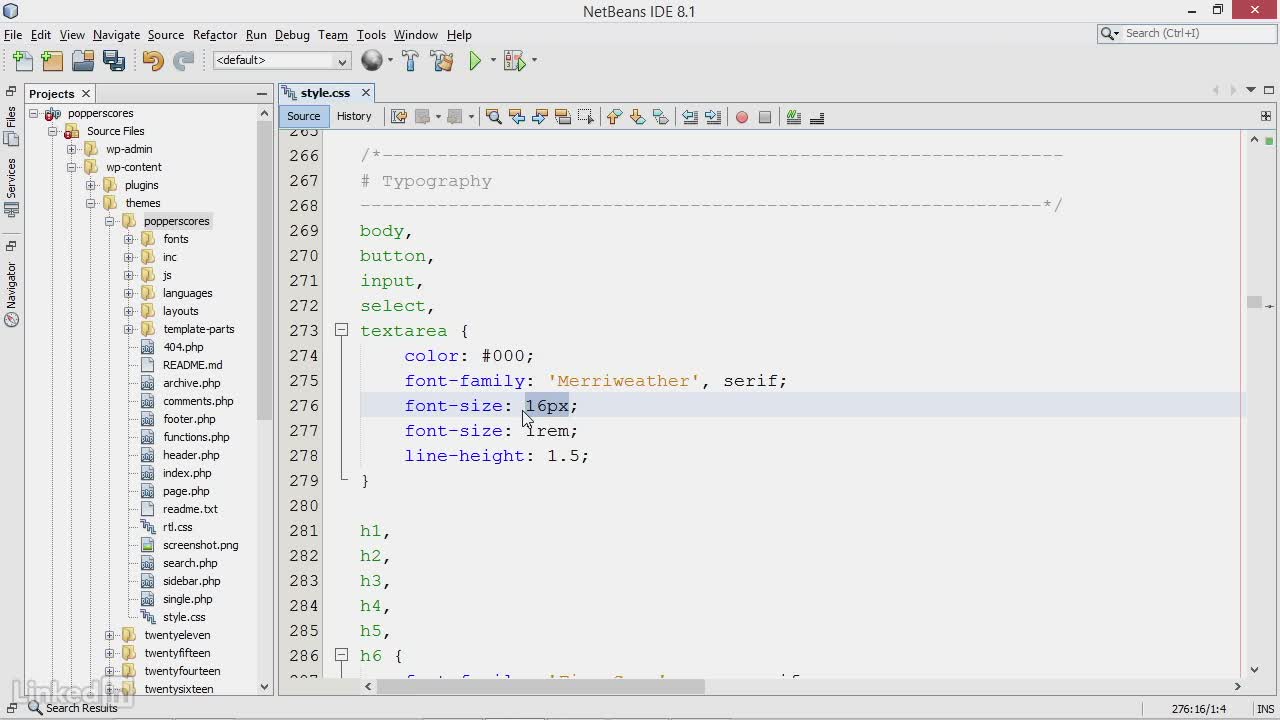This screenshot has width=1280, height=720.
Task: Close the style.css tab
Action: coord(366,93)
